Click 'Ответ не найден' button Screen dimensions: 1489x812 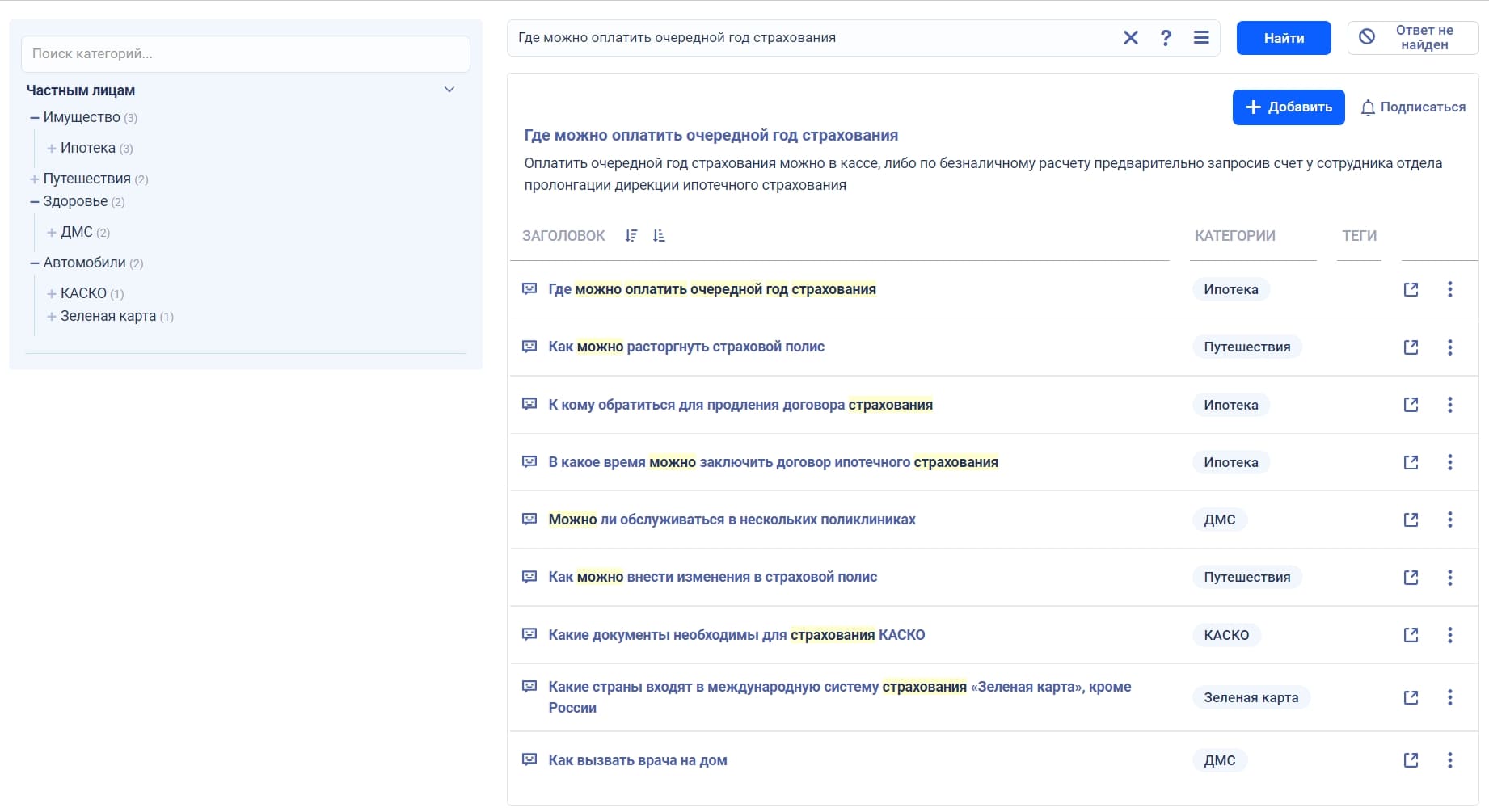(1412, 38)
